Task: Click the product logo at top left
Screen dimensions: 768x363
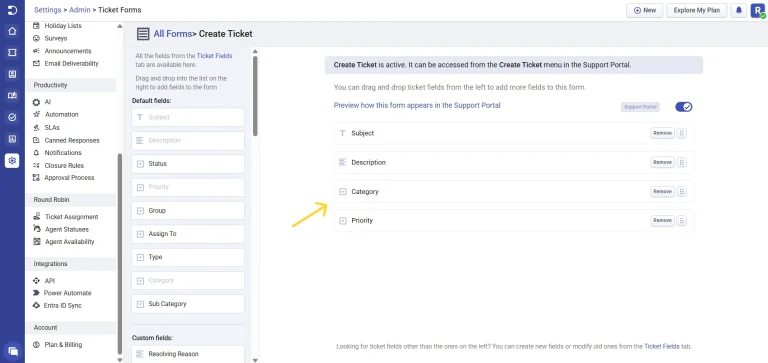Action: tap(12, 10)
